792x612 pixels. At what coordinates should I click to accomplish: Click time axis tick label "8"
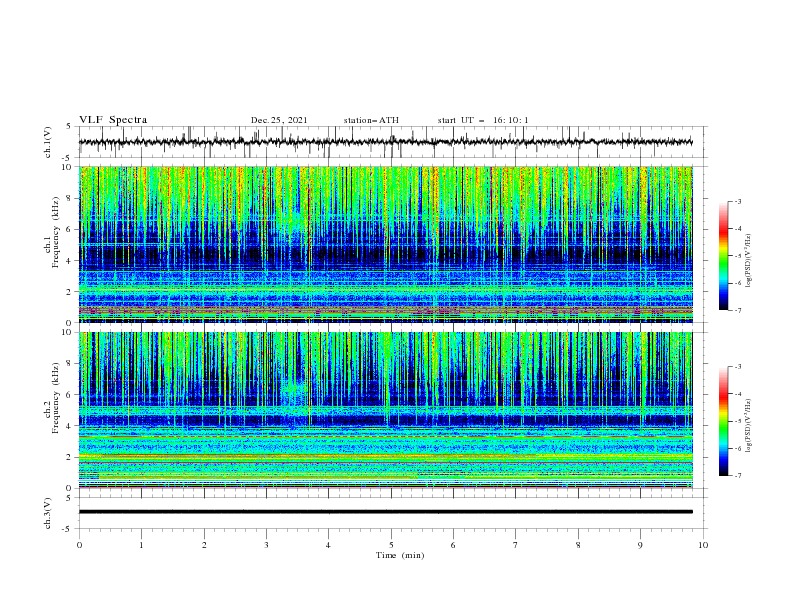click(x=578, y=545)
